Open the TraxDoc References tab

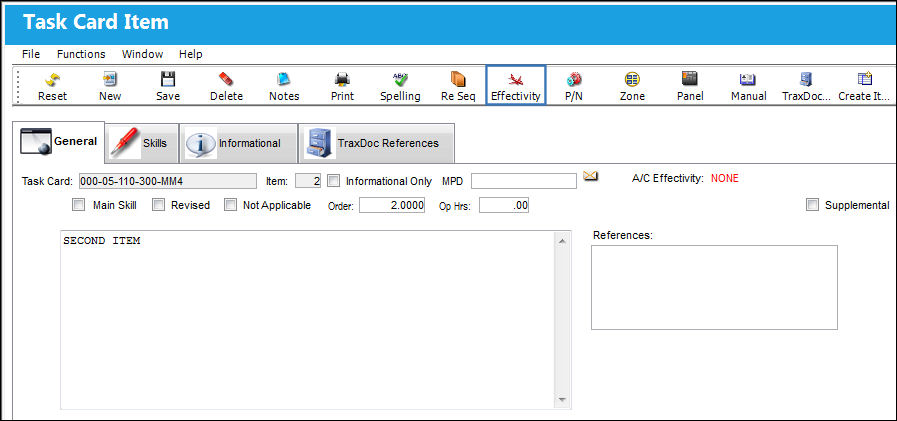(x=376, y=143)
